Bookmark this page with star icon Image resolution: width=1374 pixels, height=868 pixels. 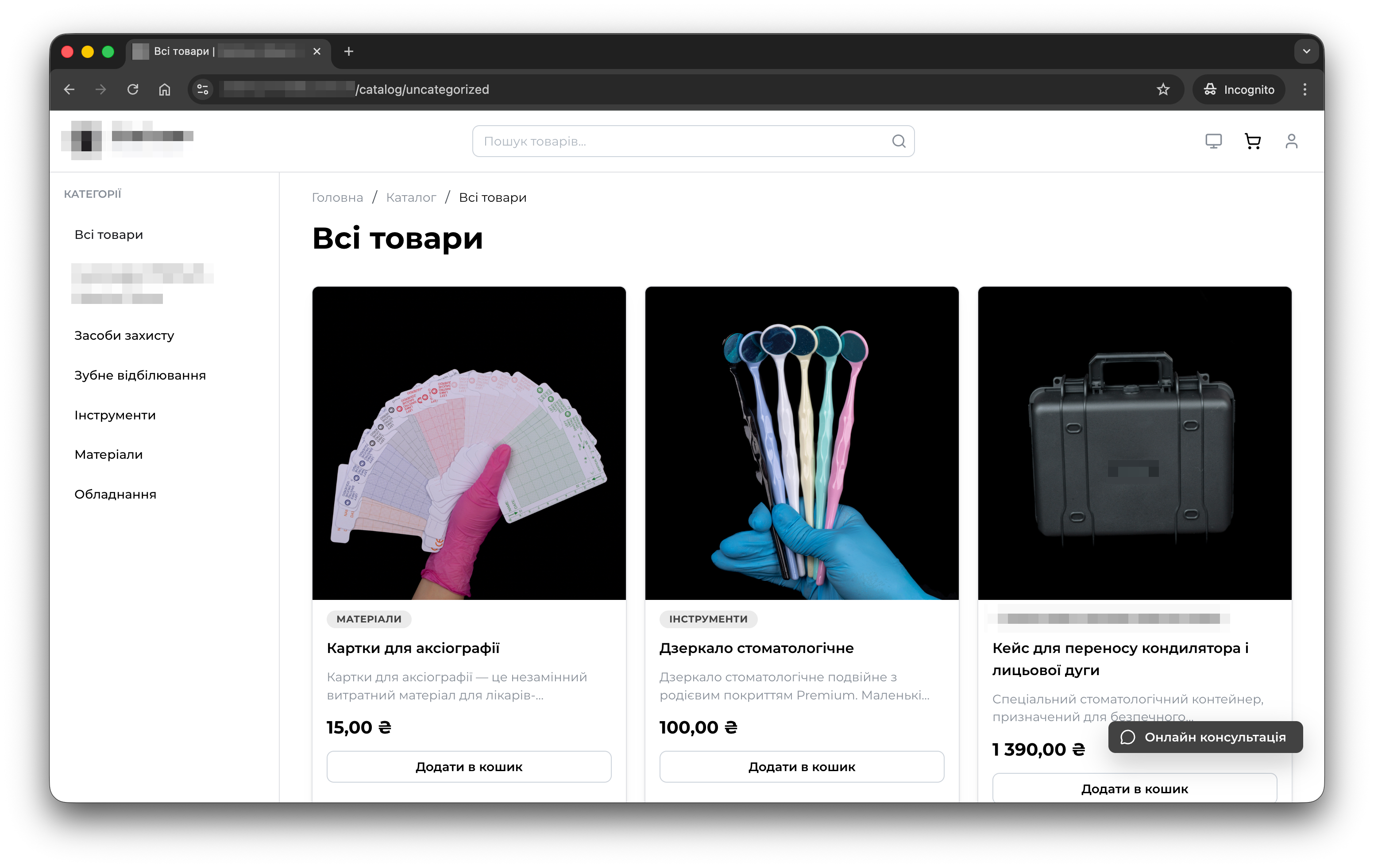1163,89
